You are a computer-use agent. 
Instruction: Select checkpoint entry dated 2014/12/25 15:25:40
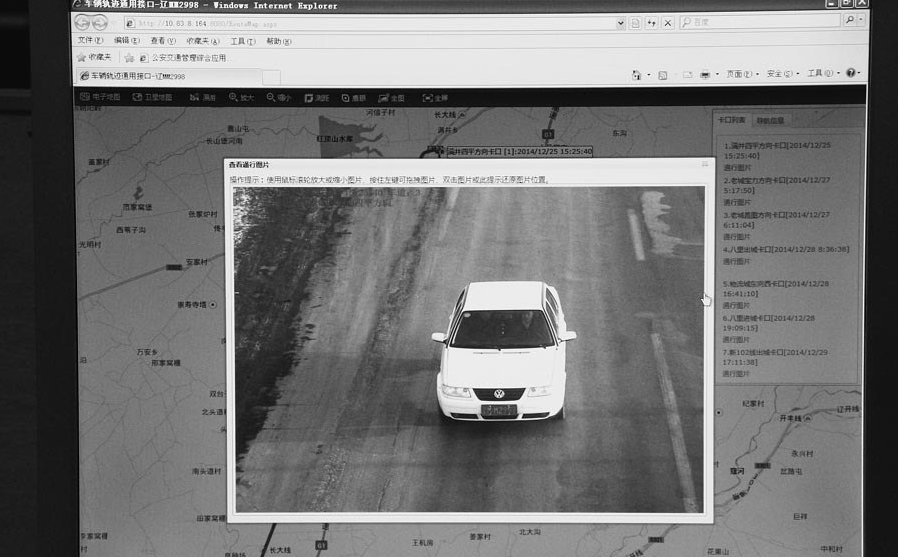[777, 151]
